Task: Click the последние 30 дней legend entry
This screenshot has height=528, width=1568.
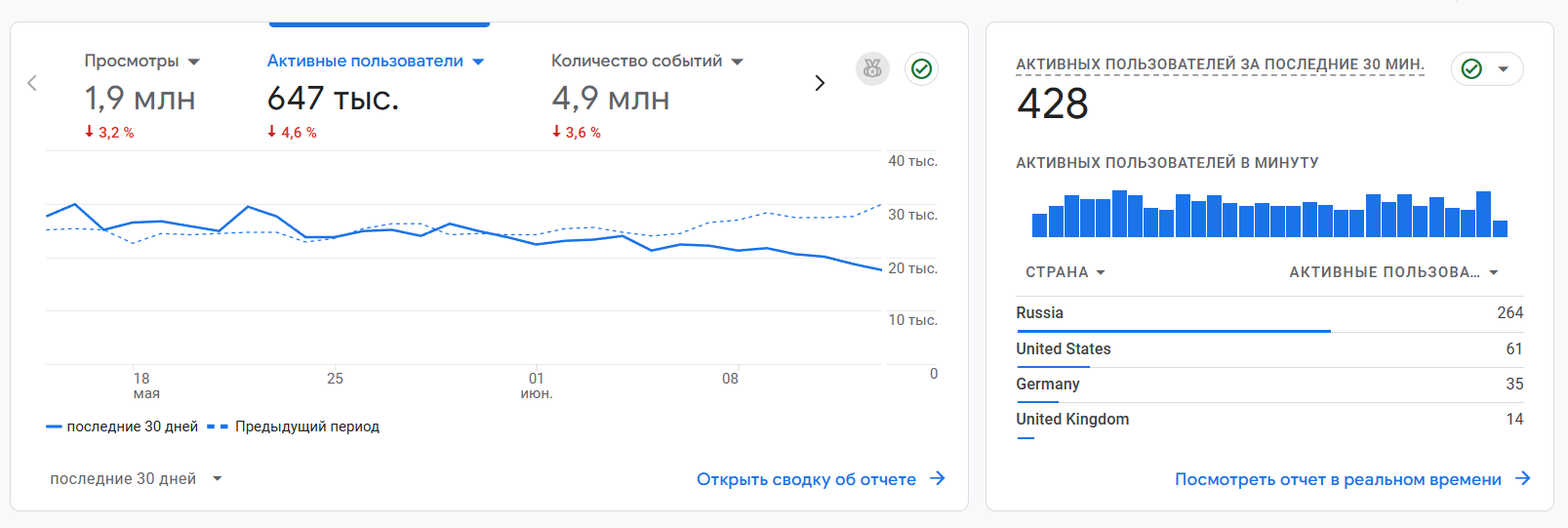Action: (x=122, y=426)
